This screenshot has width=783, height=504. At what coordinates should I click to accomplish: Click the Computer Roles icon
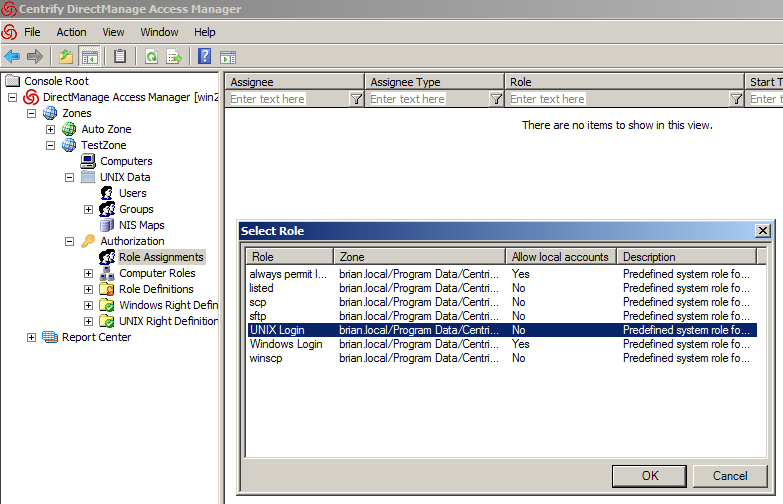tap(107, 273)
